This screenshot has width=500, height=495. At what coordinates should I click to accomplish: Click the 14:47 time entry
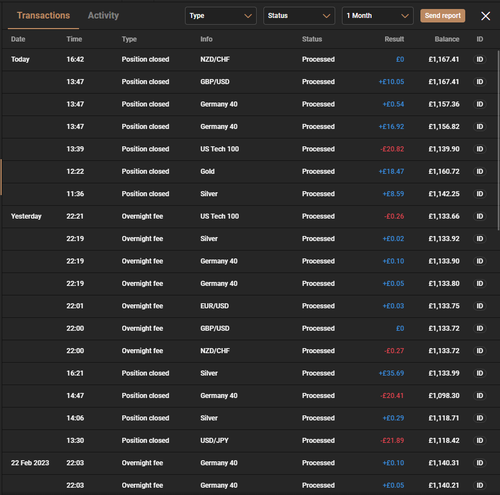pos(75,396)
